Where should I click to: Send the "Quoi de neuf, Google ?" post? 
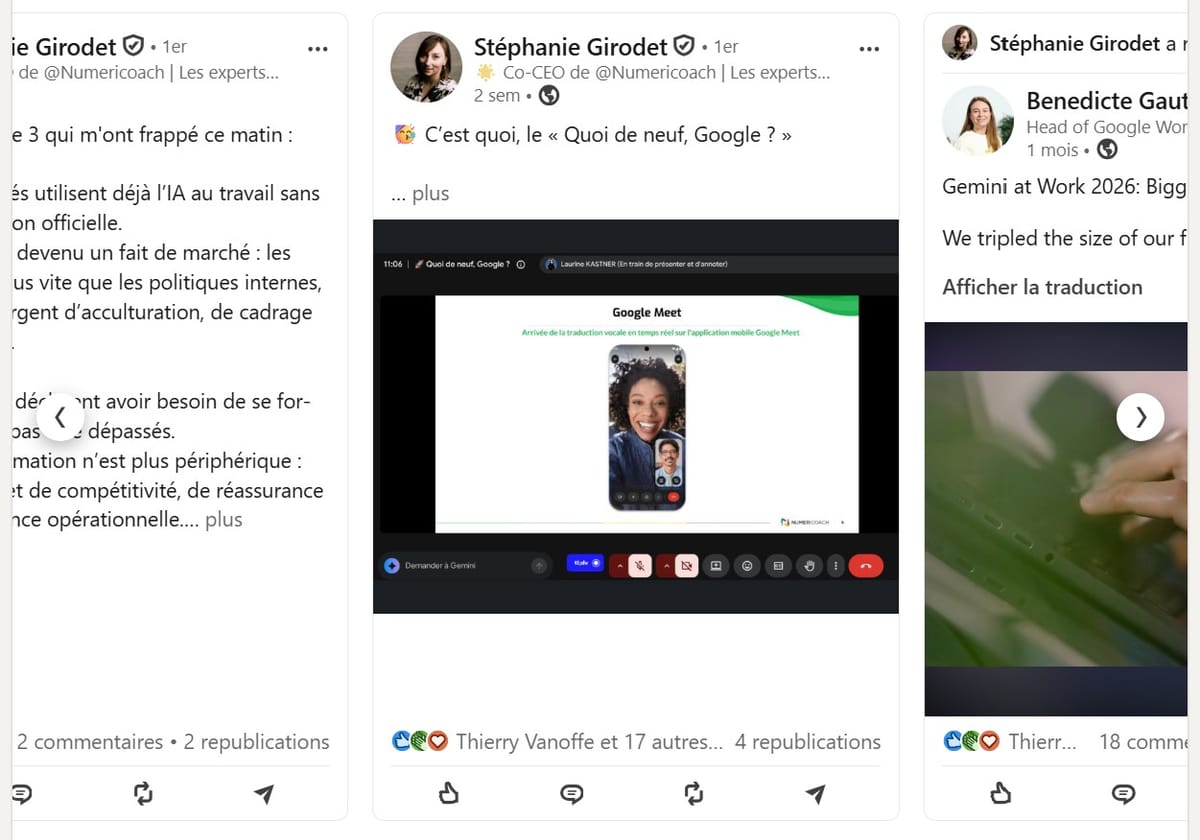pos(816,794)
